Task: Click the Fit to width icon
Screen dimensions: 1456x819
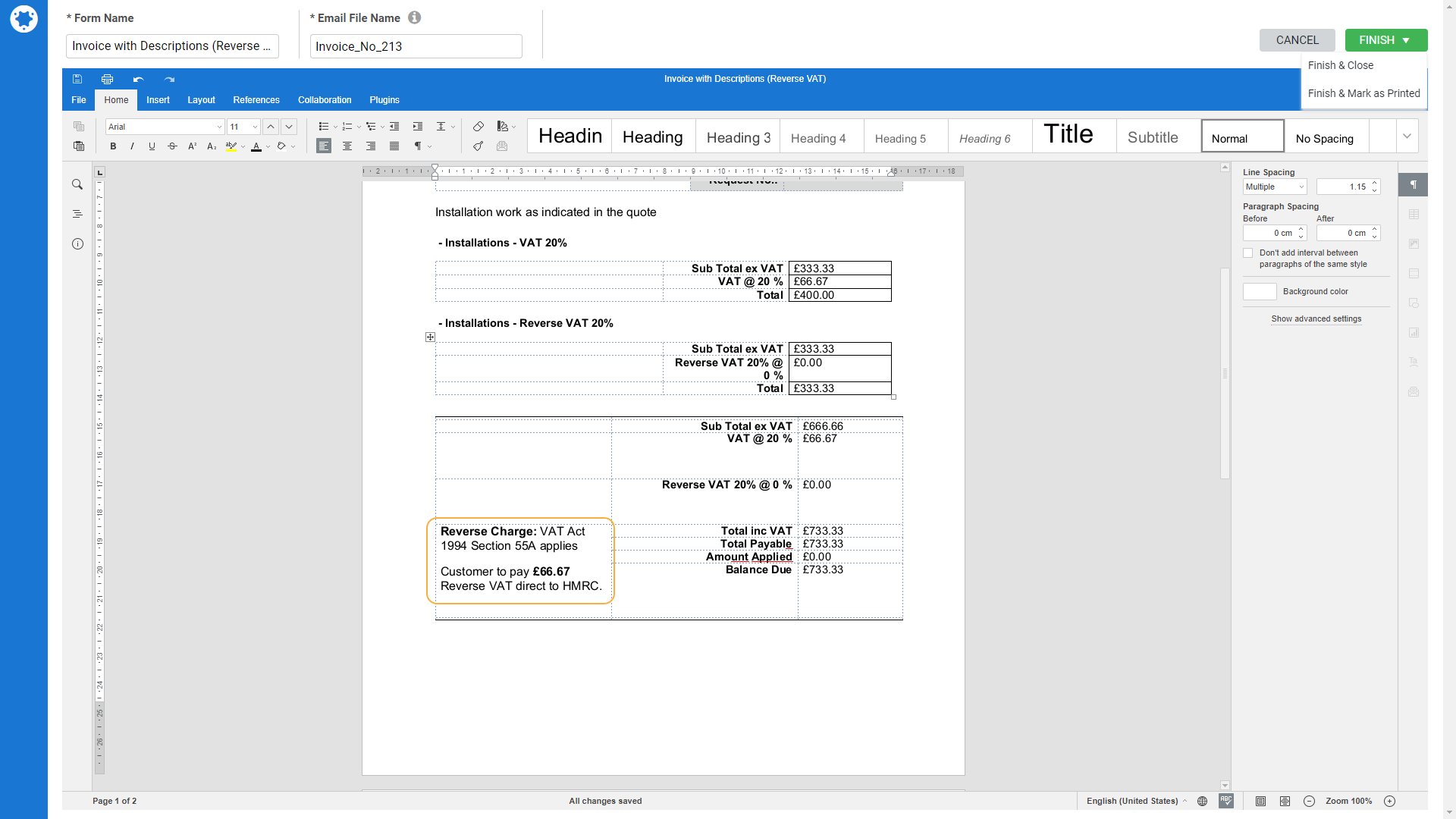Action: [x=1285, y=801]
